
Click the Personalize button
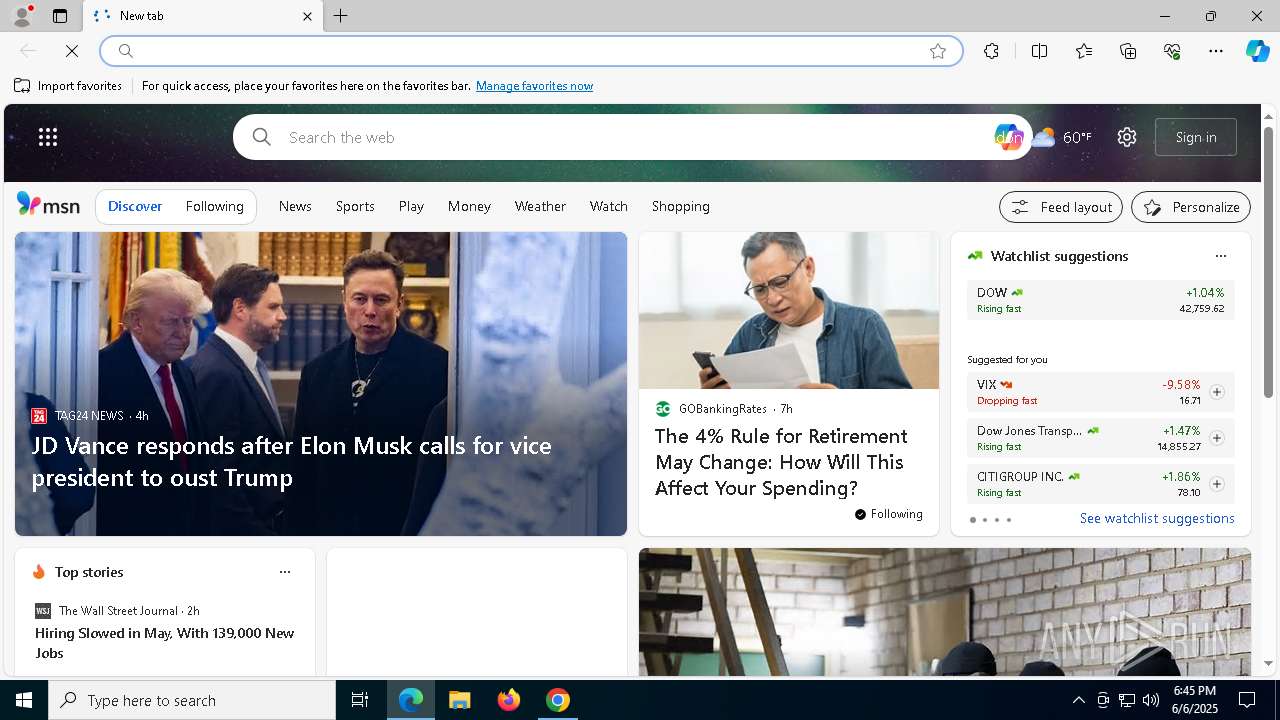click(1191, 207)
